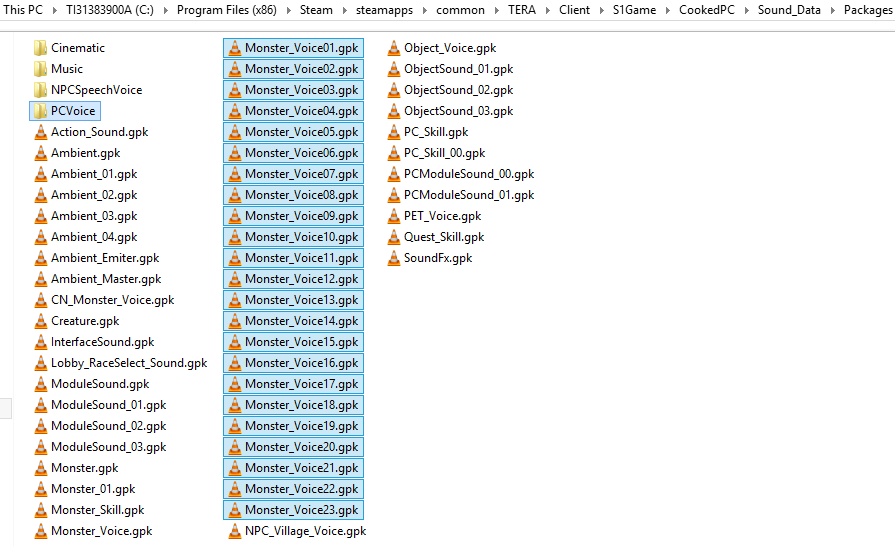Click the folder icon of PCVoice
The height and width of the screenshot is (546, 895).
coord(41,111)
